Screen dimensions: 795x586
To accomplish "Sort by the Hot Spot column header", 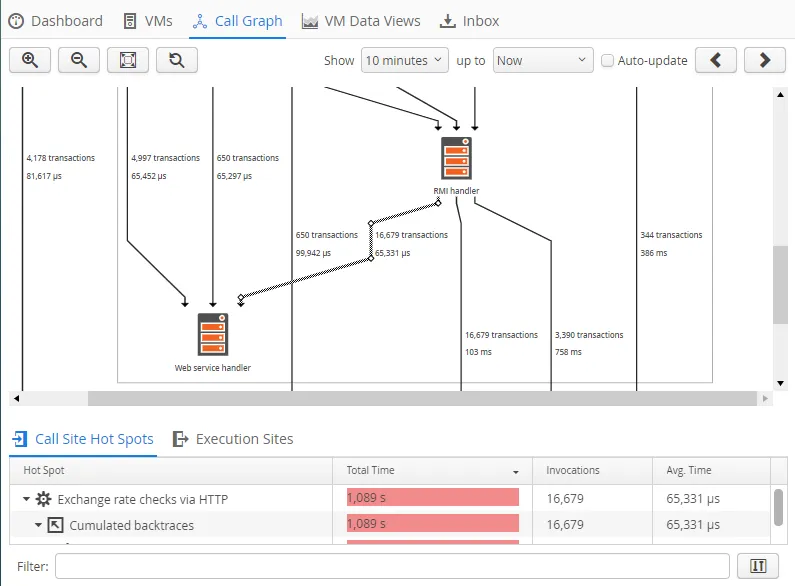I will (x=171, y=470).
